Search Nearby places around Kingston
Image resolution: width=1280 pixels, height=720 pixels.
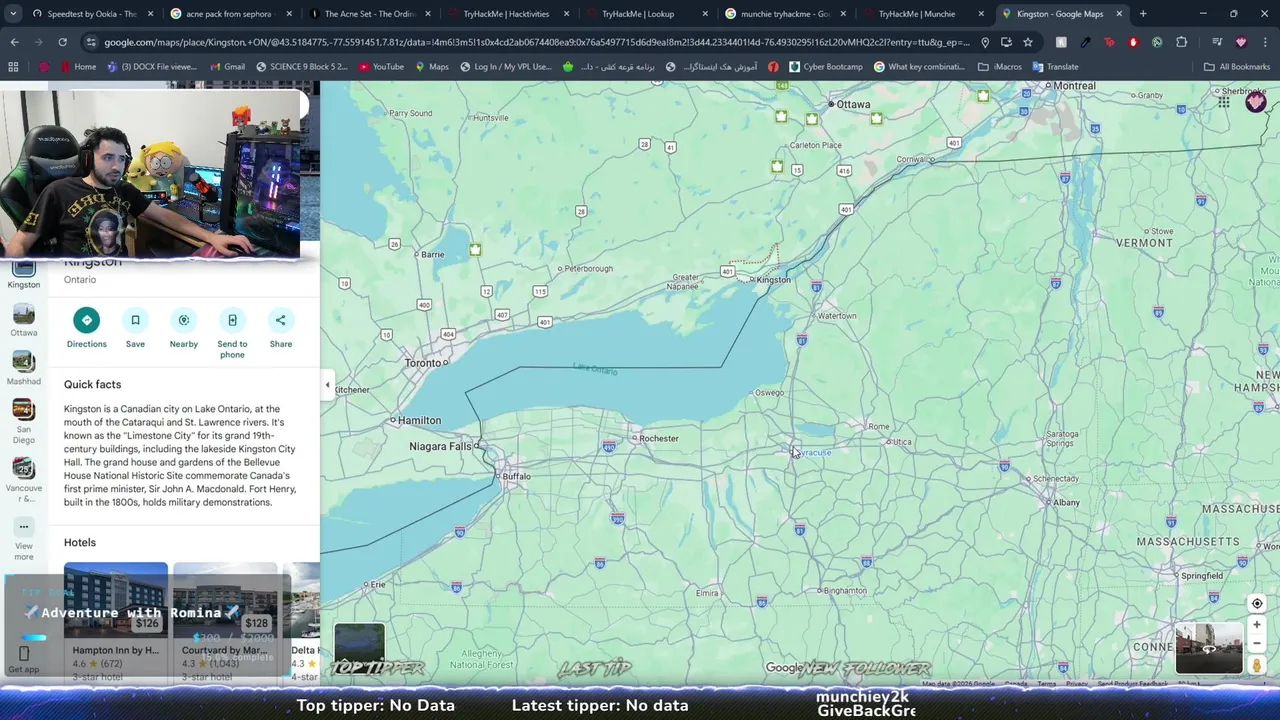(x=184, y=328)
